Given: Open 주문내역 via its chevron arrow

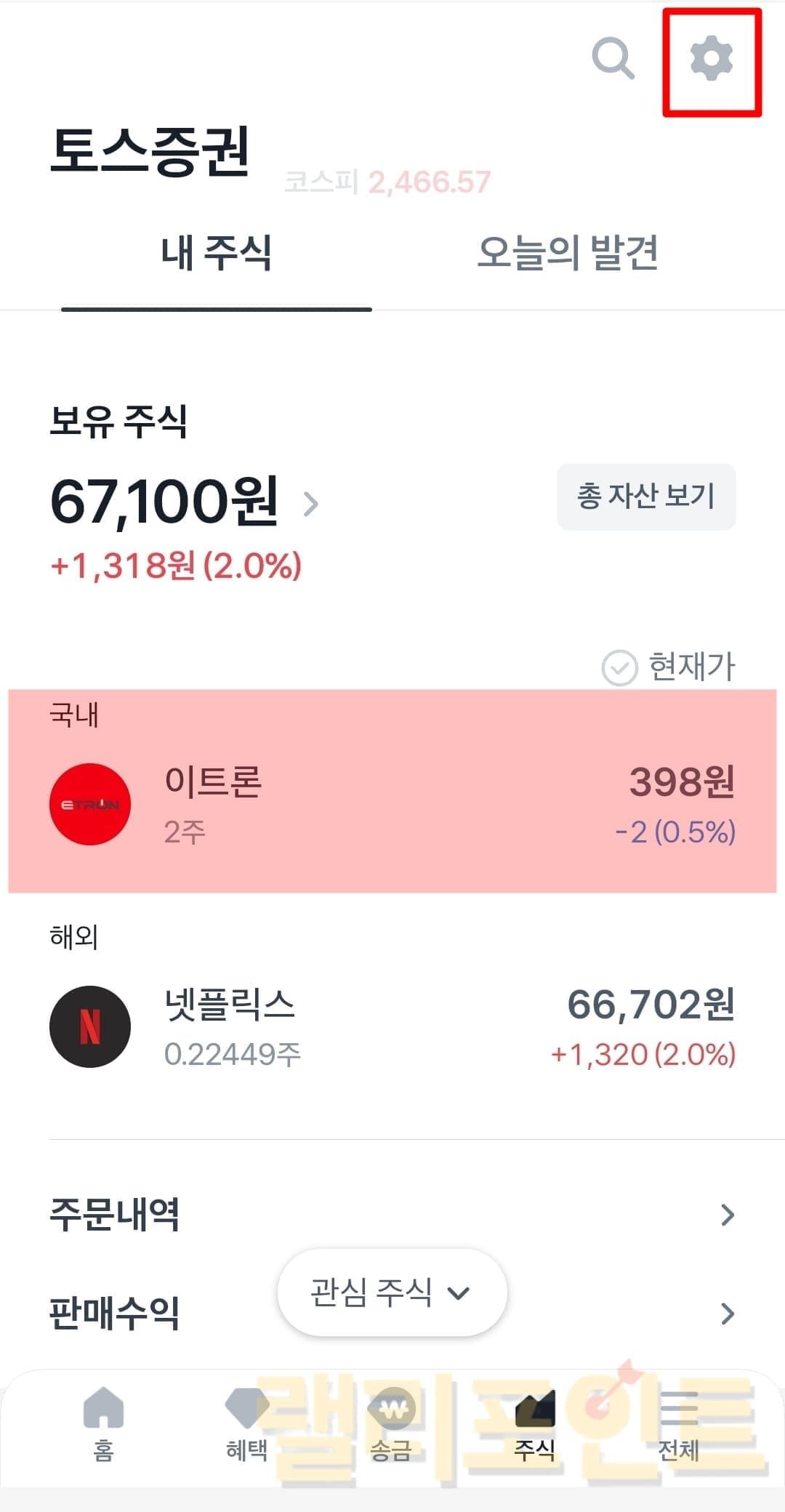Looking at the screenshot, I should pos(727,1215).
